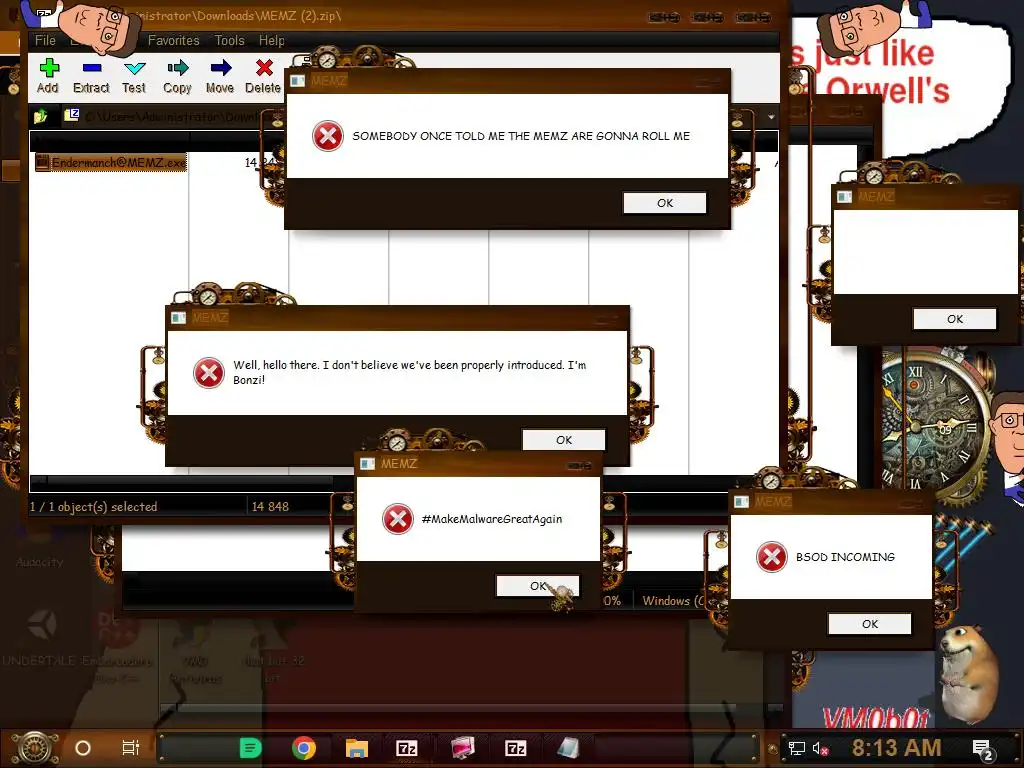Open the File menu in 7-Zip
This screenshot has width=1024, height=768.
click(x=45, y=40)
